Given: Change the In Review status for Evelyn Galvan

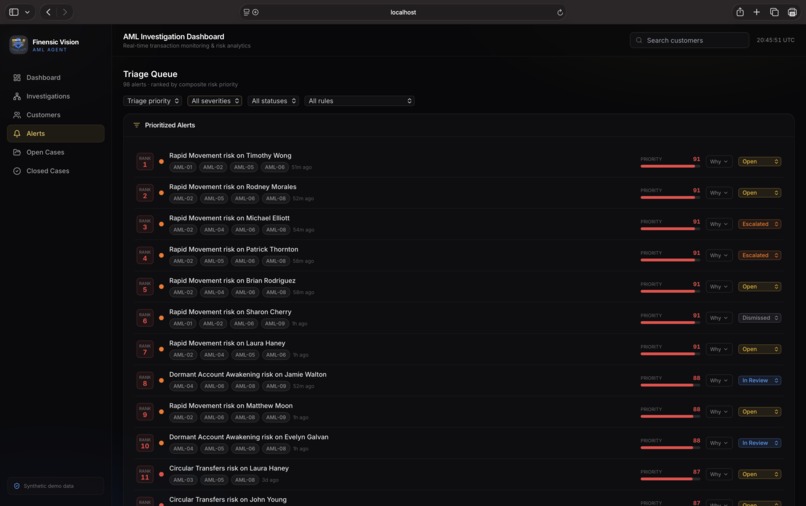Looking at the screenshot, I should coord(760,443).
